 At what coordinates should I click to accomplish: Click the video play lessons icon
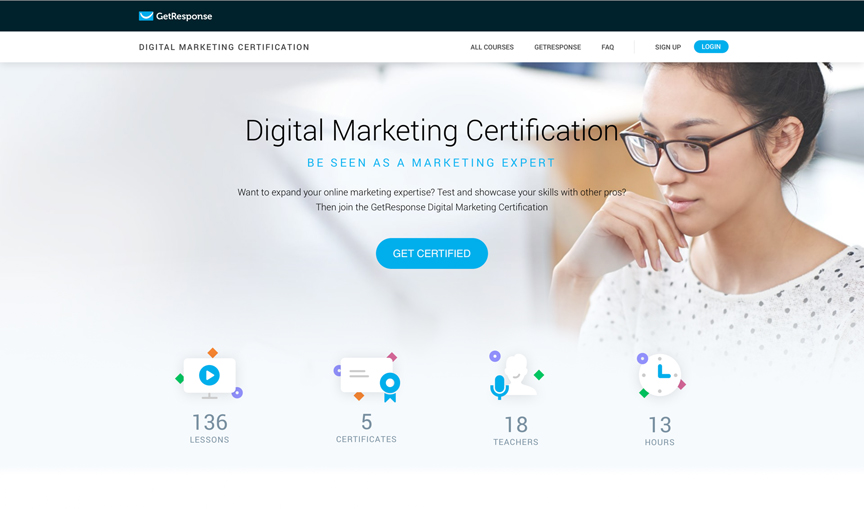pyautogui.click(x=209, y=375)
